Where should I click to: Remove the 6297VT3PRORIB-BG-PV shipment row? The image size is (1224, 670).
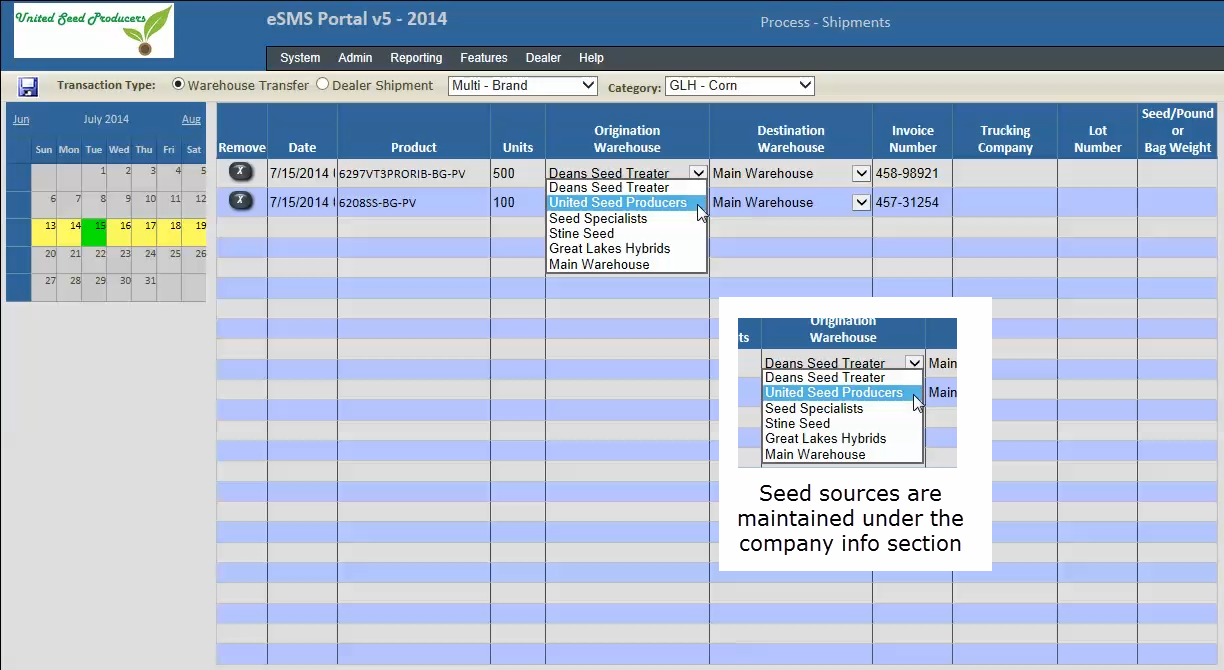[241, 172]
